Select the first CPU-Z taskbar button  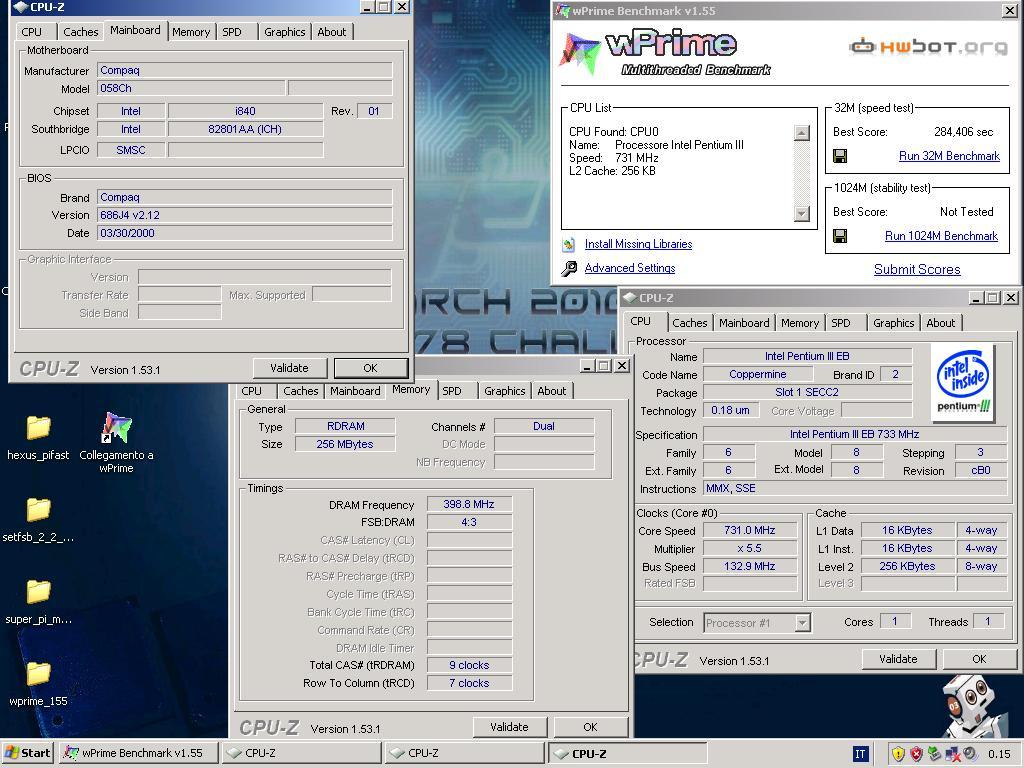coord(302,753)
